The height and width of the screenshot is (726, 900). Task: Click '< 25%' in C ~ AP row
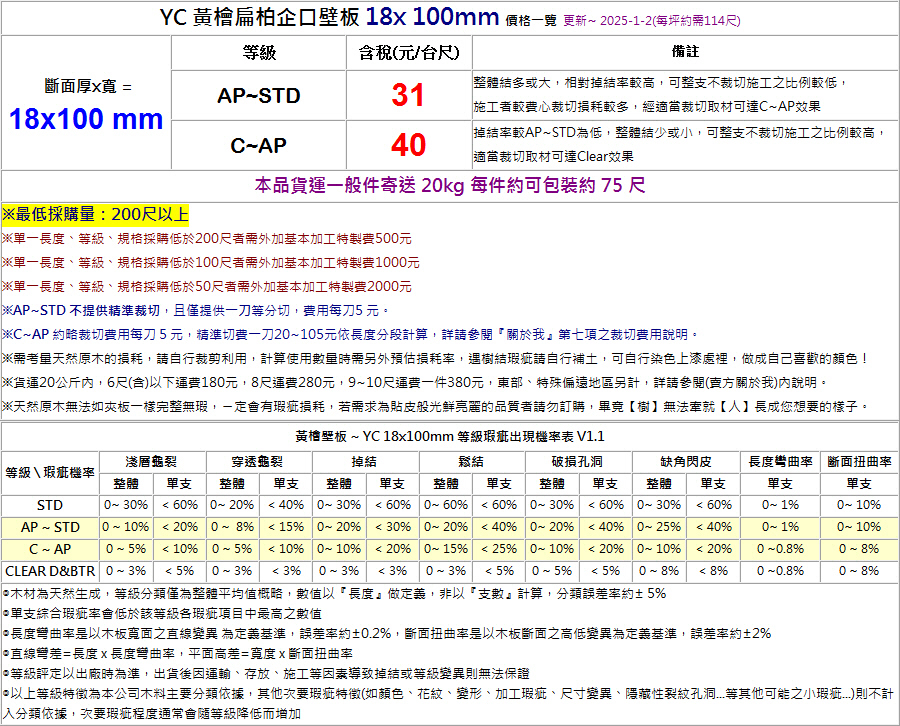499,549
